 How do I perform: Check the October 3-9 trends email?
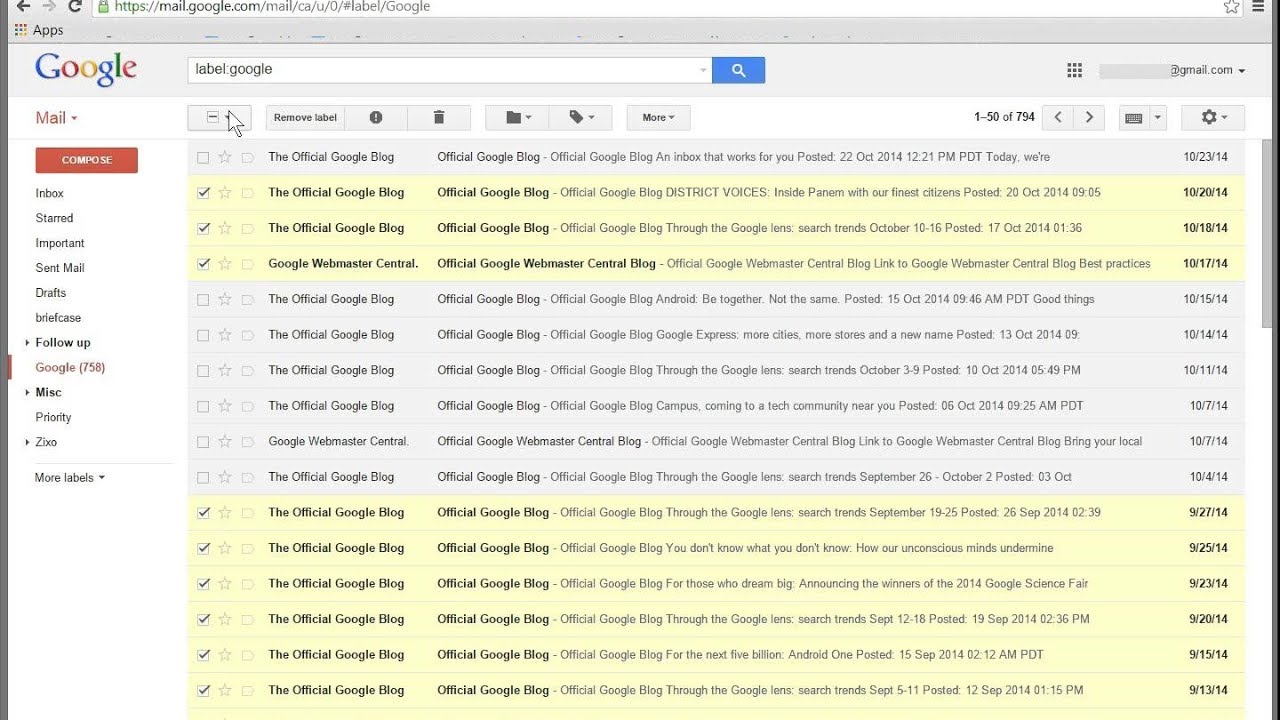(203, 370)
